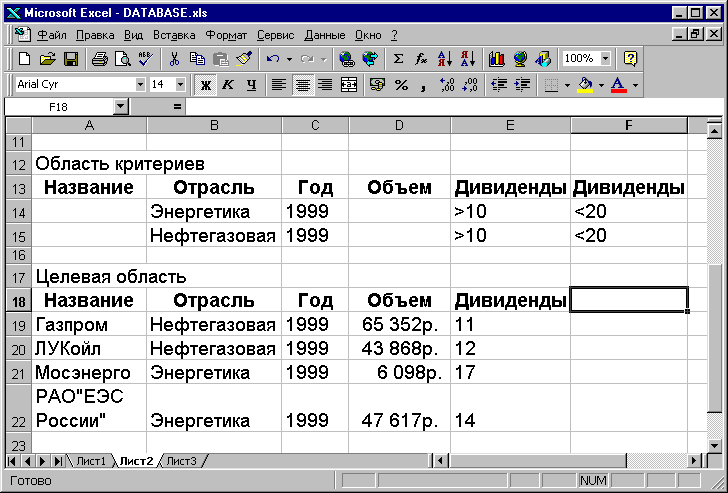
Task: Expand the undo history arrow
Action: (x=289, y=59)
